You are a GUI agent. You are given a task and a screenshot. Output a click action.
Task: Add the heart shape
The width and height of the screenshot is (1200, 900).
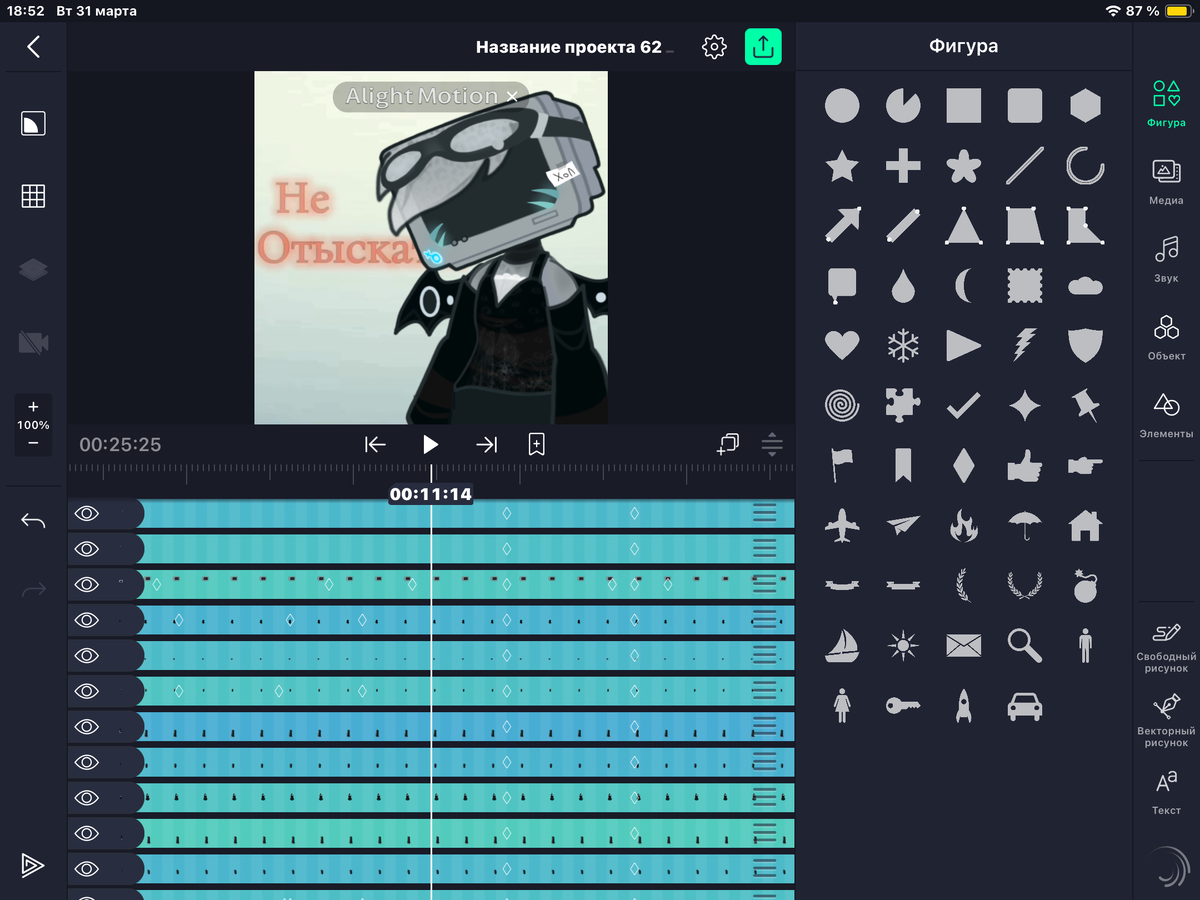[842, 346]
